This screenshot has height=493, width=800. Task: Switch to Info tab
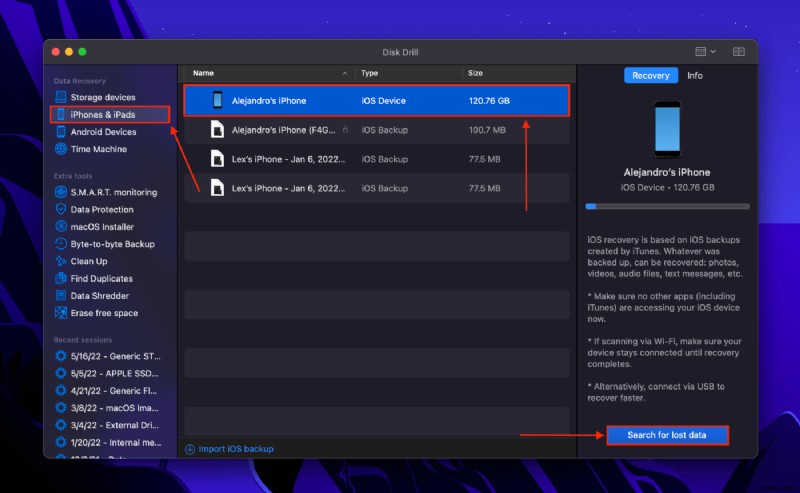click(694, 76)
